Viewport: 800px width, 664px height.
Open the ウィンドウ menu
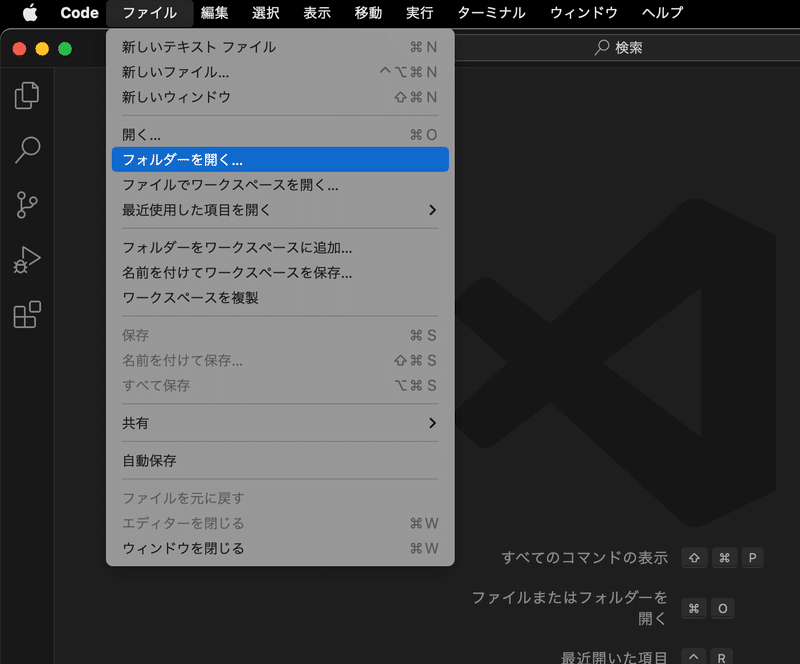coord(584,12)
